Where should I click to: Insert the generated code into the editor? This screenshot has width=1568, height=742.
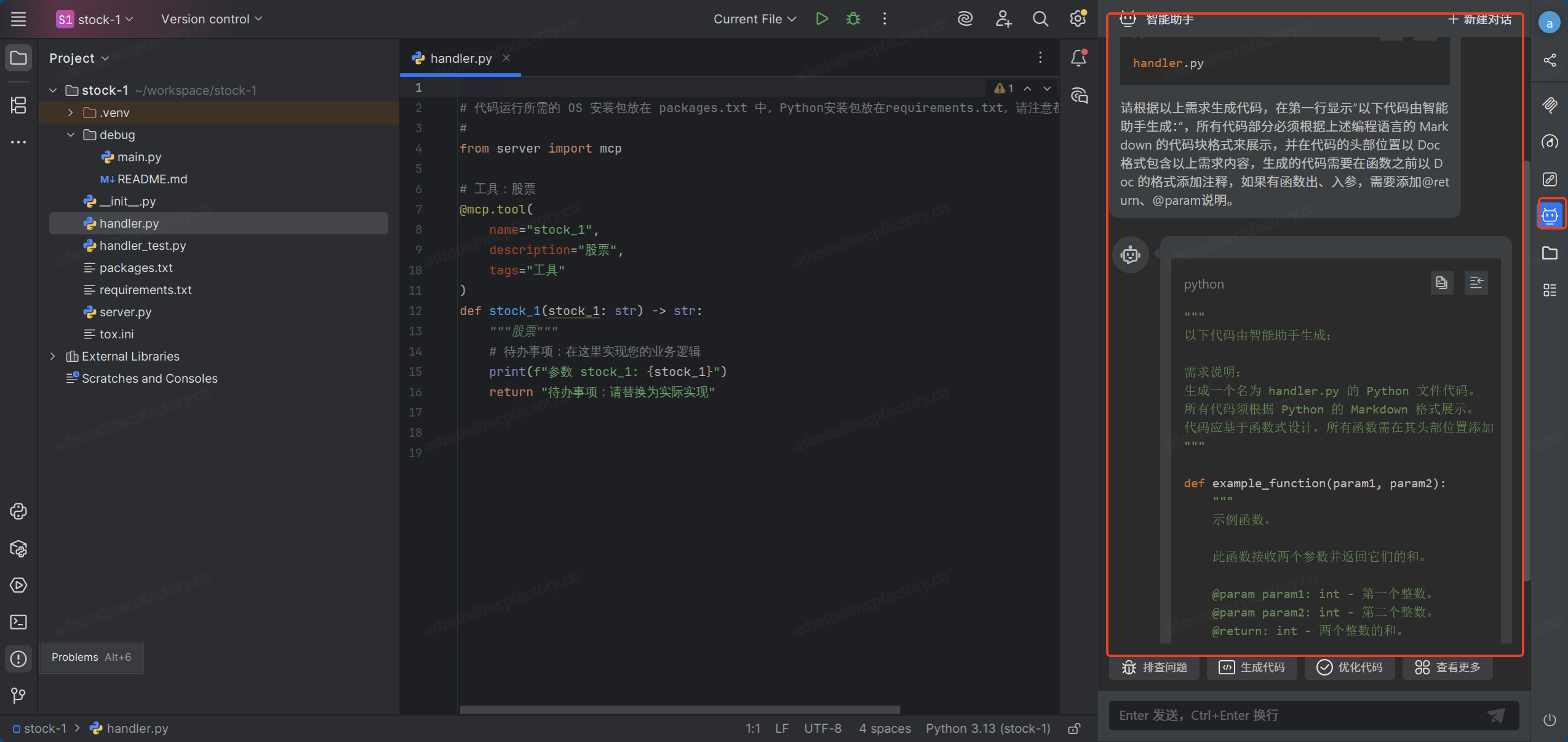click(x=1476, y=282)
